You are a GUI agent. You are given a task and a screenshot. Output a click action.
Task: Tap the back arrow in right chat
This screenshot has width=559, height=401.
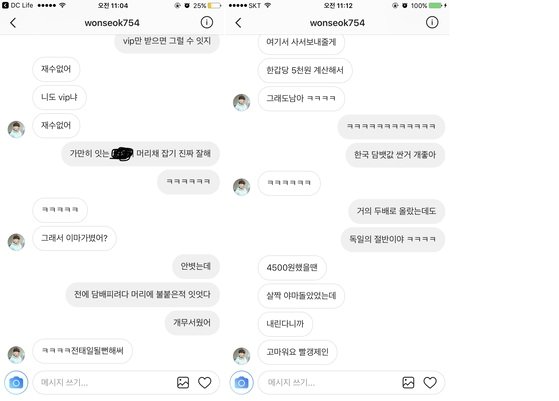(x=239, y=23)
